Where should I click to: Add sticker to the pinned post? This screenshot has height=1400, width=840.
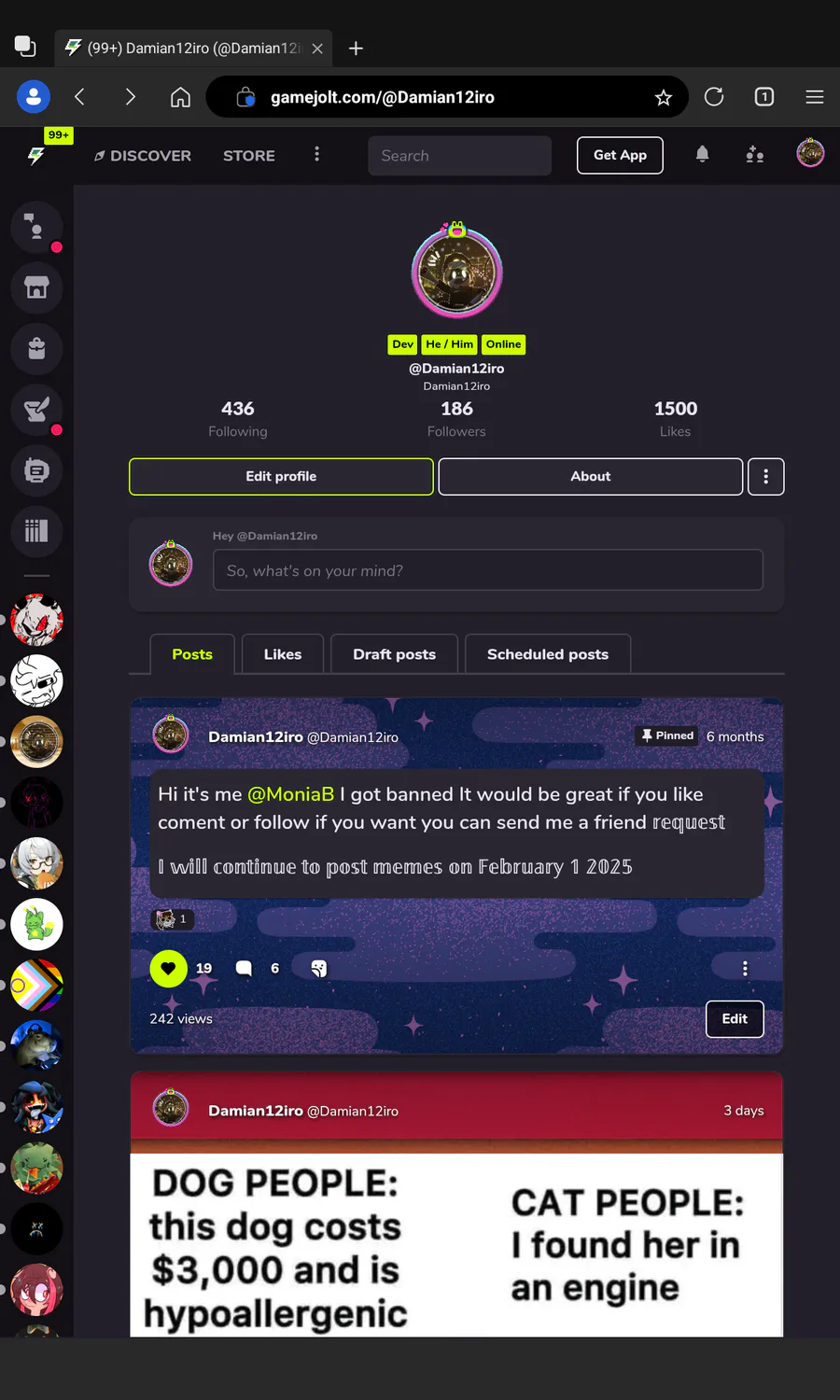coord(318,968)
